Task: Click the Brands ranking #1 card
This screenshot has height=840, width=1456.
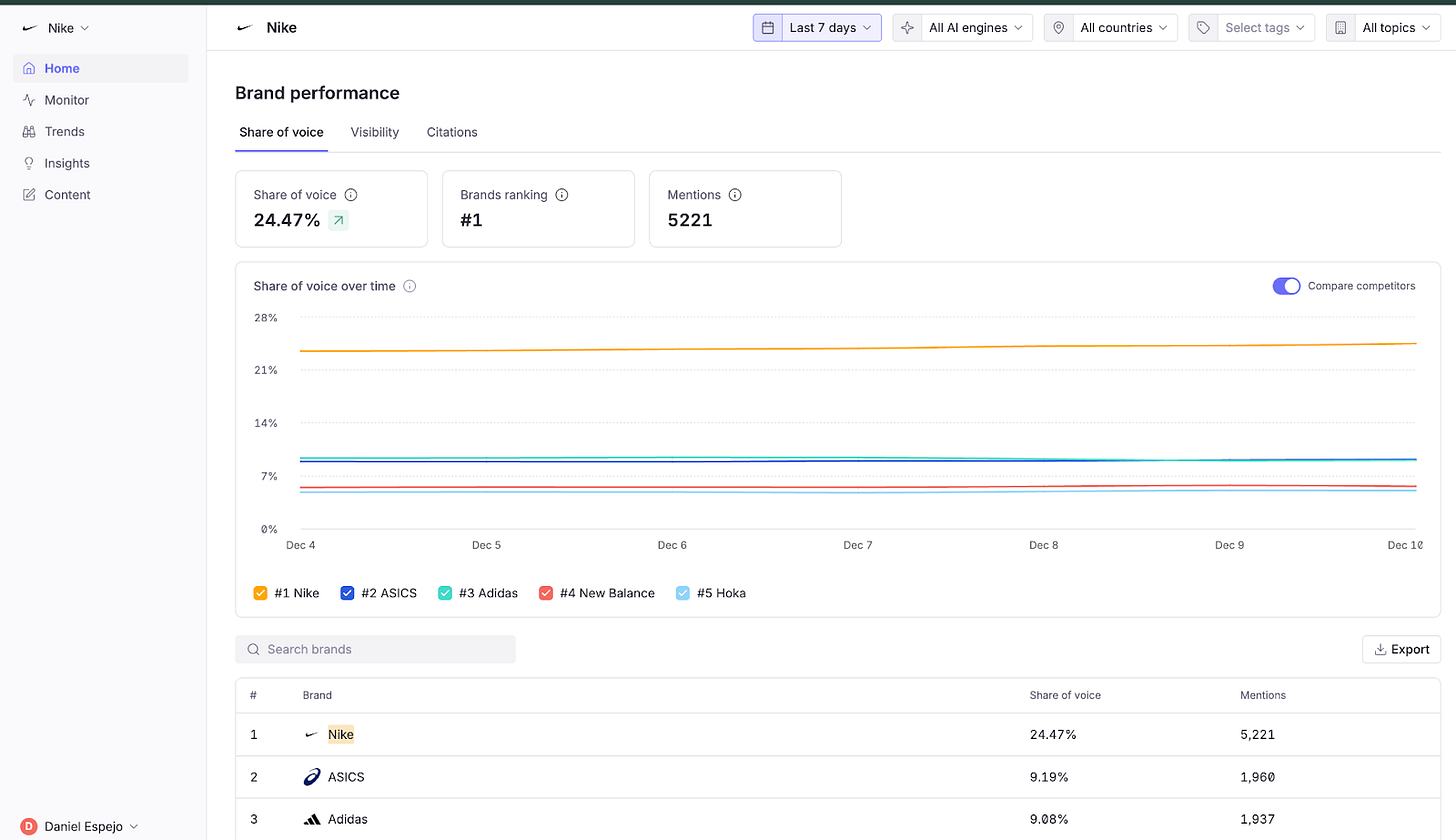Action: [x=538, y=208]
